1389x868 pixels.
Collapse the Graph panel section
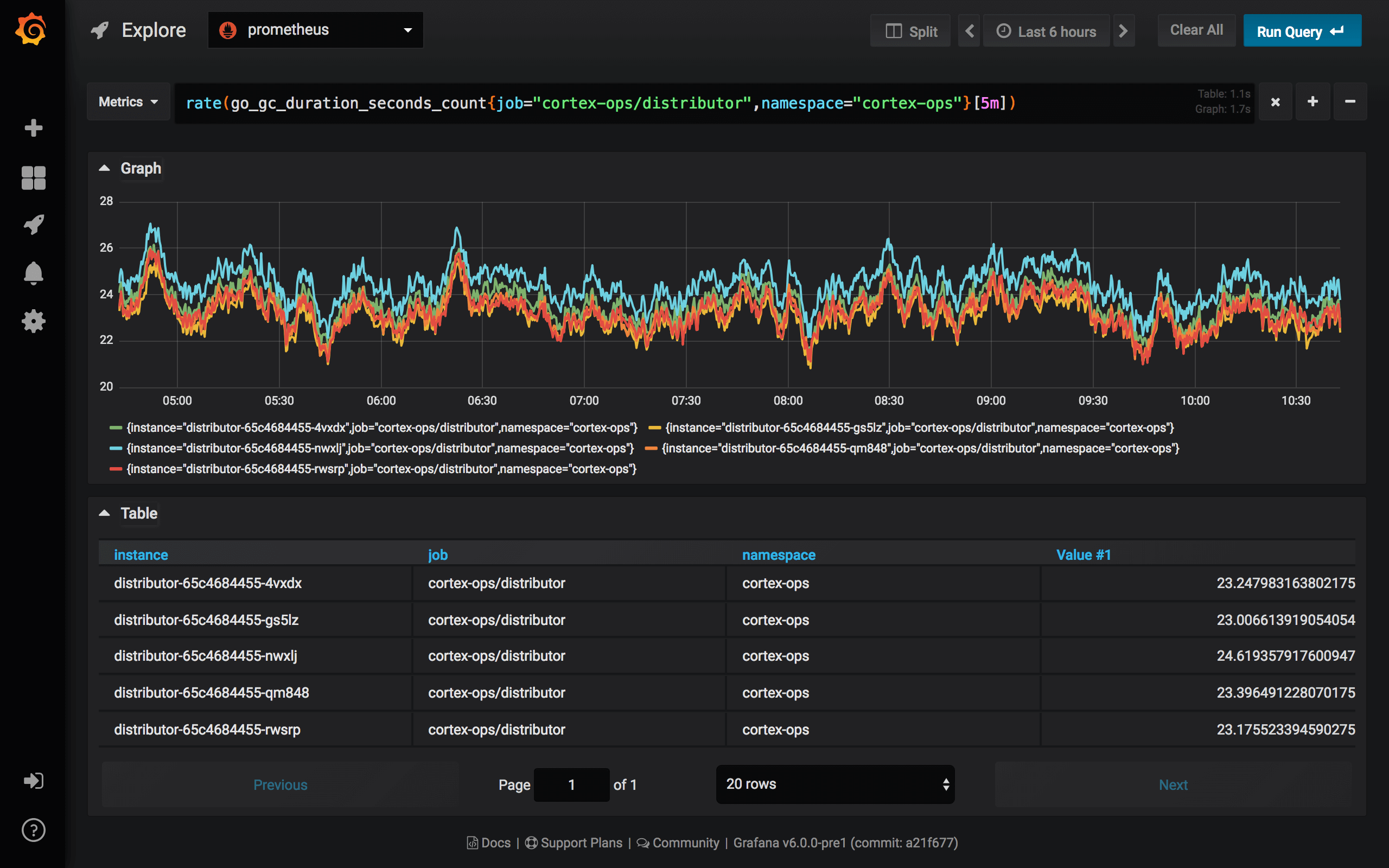point(106,167)
